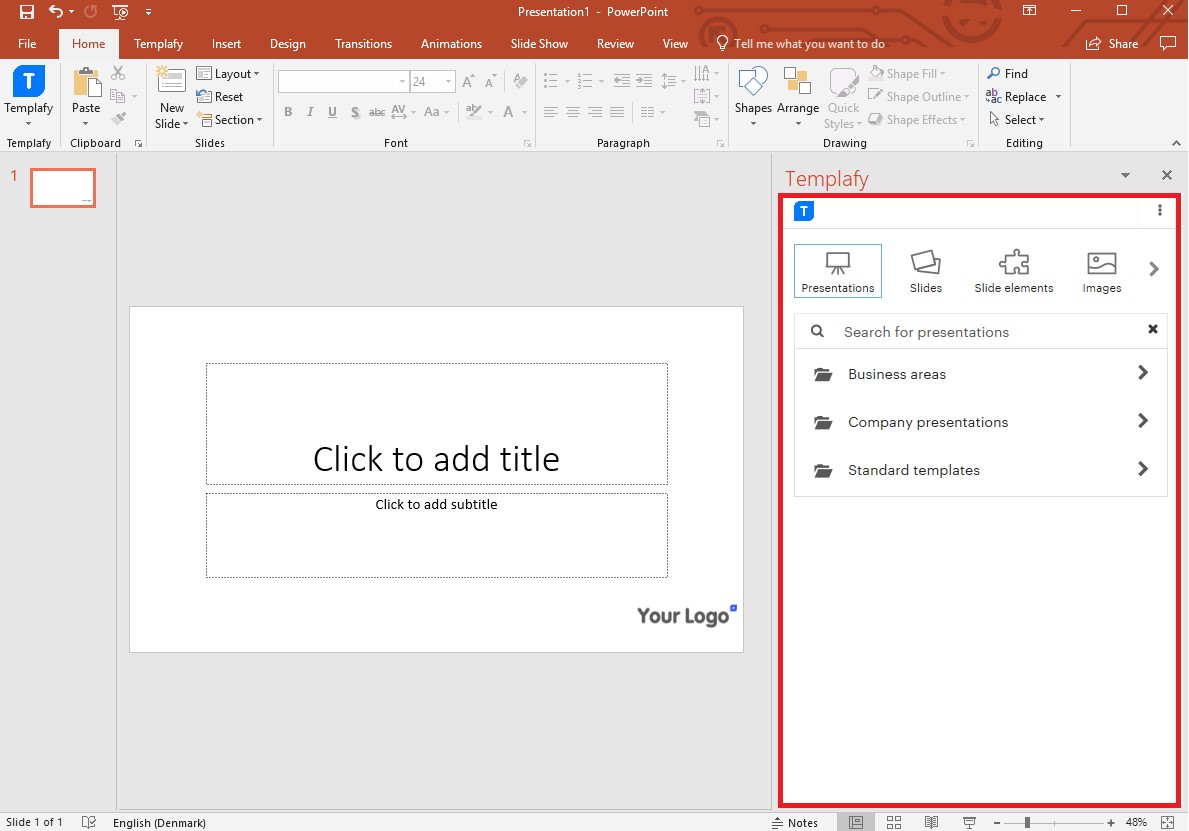Open the font name combo box
The height and width of the screenshot is (831, 1189).
tap(344, 81)
